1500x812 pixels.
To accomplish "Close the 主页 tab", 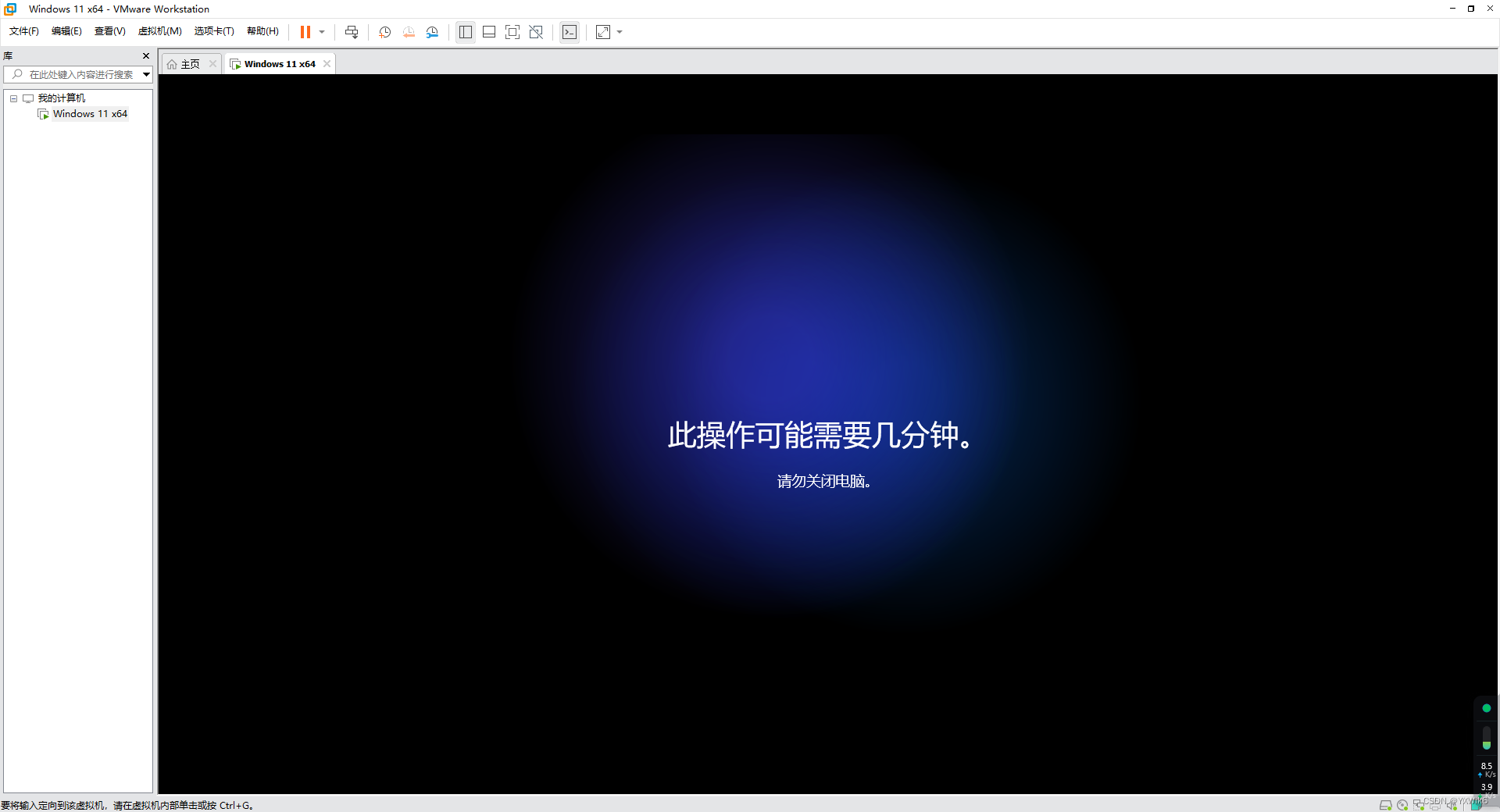I will [212, 64].
